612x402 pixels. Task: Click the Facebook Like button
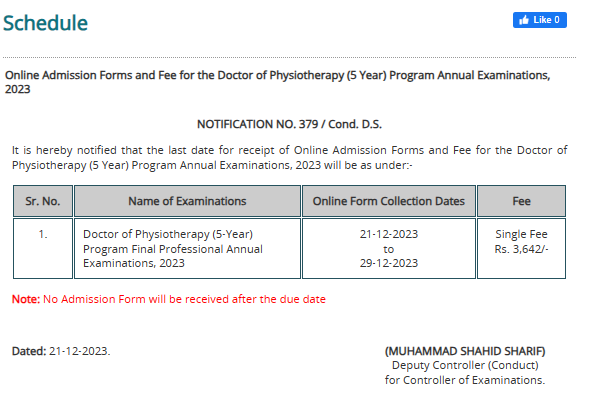click(538, 20)
